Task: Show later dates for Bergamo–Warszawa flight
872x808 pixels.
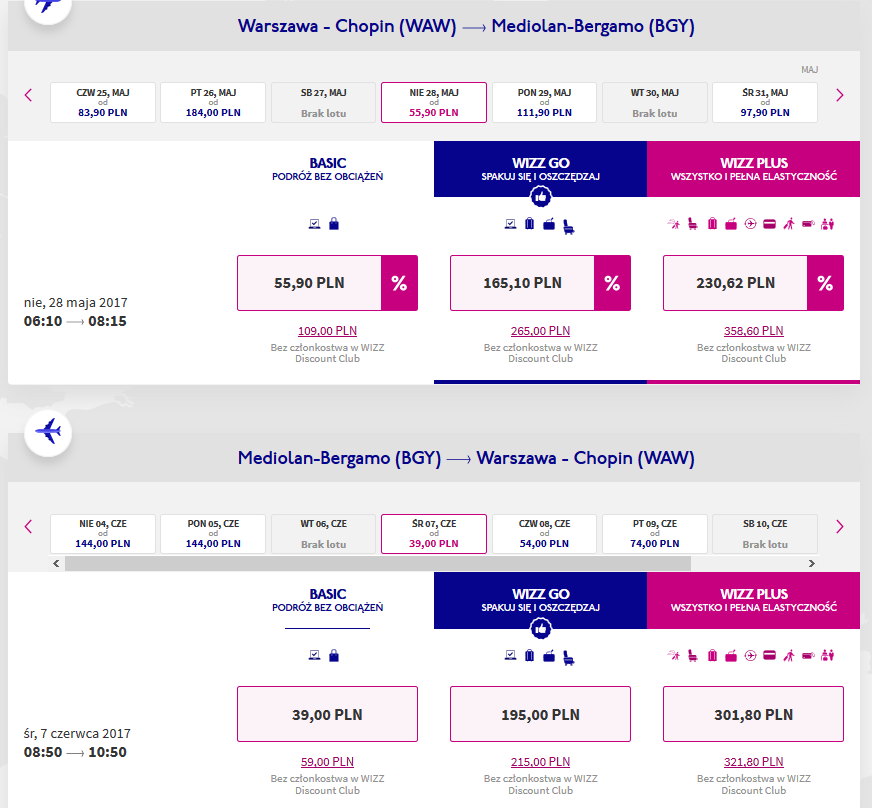Action: 840,527
